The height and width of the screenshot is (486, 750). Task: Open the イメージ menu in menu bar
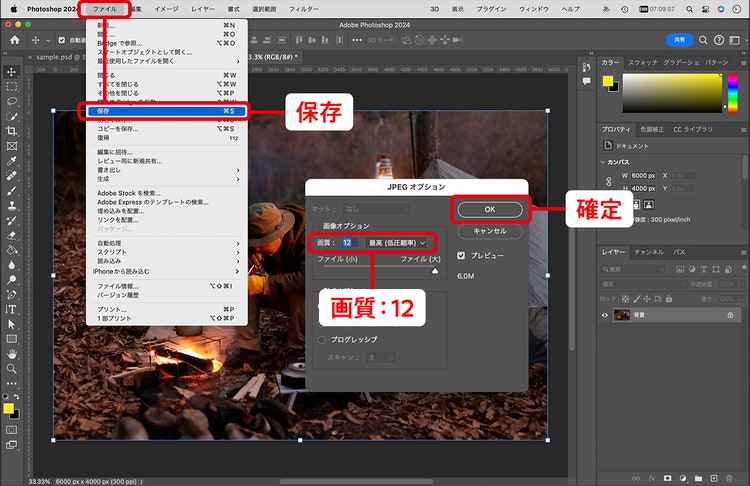point(166,9)
